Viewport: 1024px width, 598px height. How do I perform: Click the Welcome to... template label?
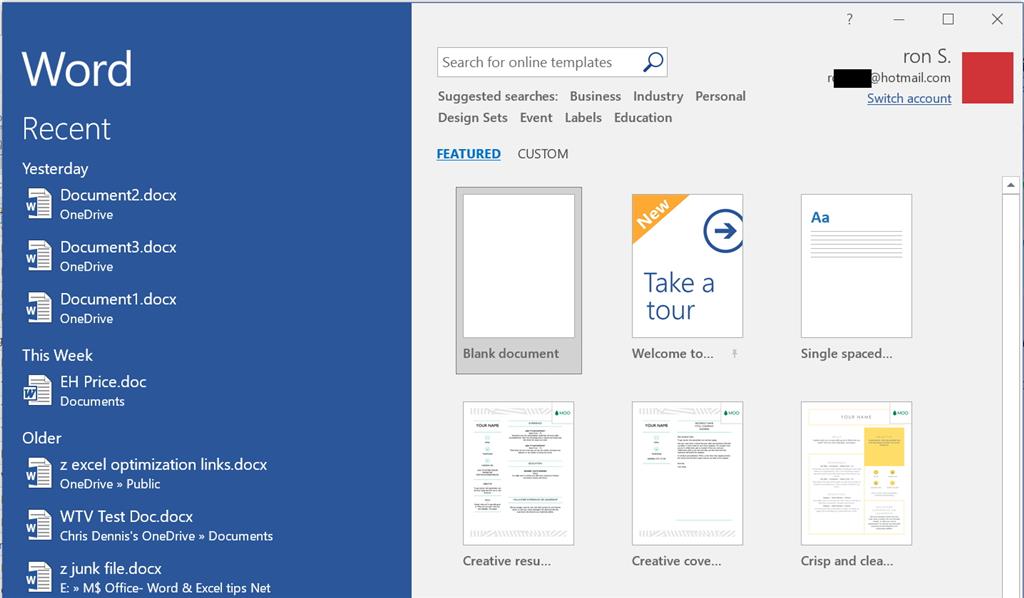673,354
